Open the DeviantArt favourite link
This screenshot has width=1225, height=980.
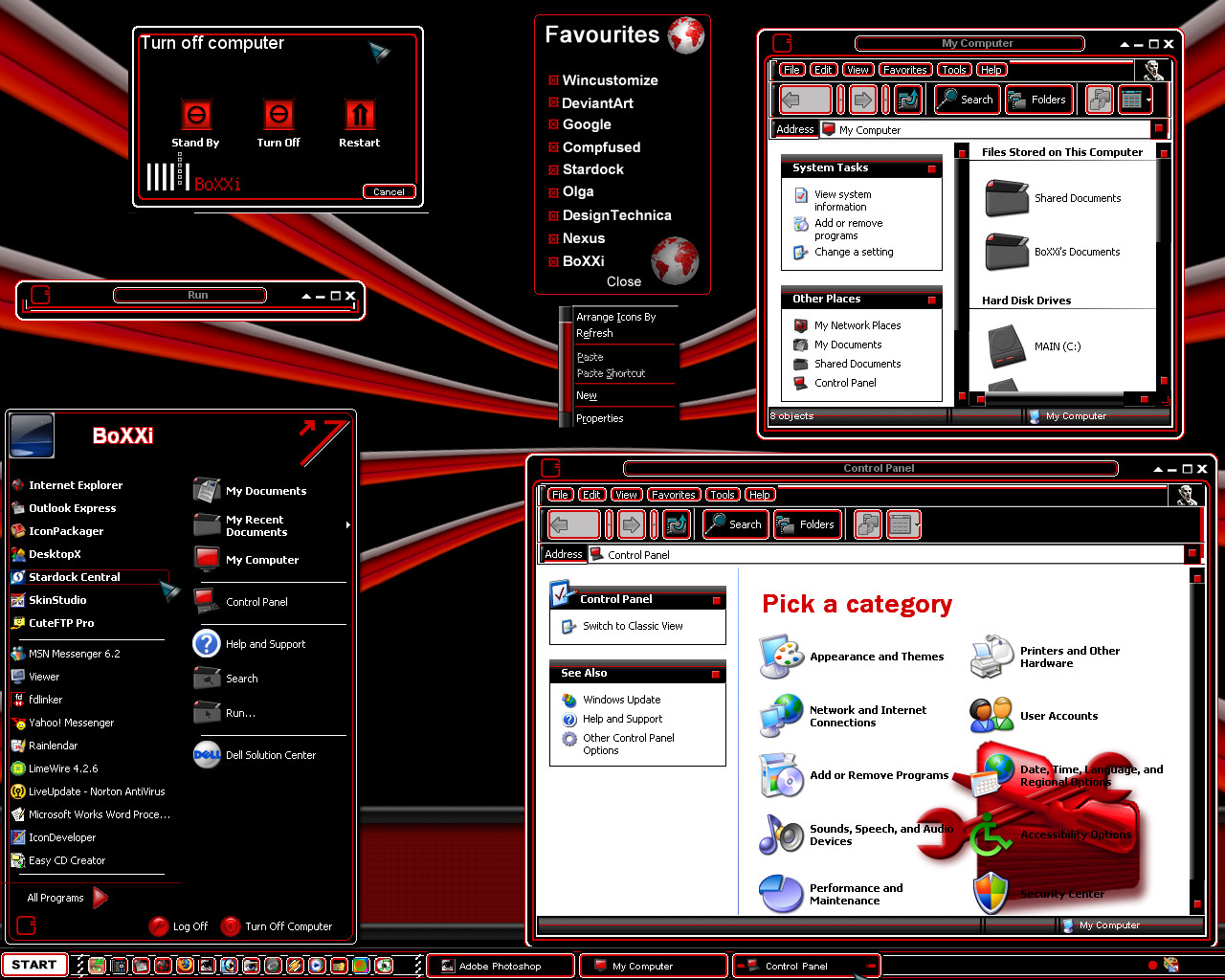[x=597, y=103]
